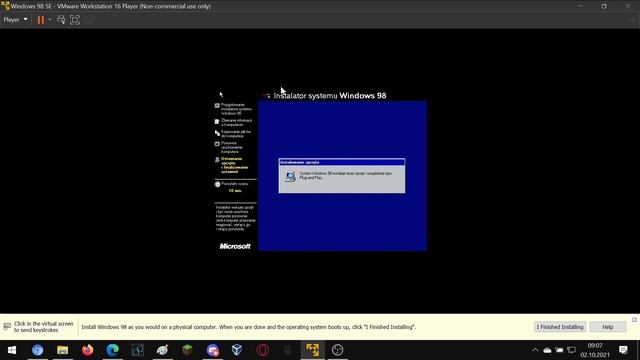Open the Player menu

pyautogui.click(x=16, y=20)
